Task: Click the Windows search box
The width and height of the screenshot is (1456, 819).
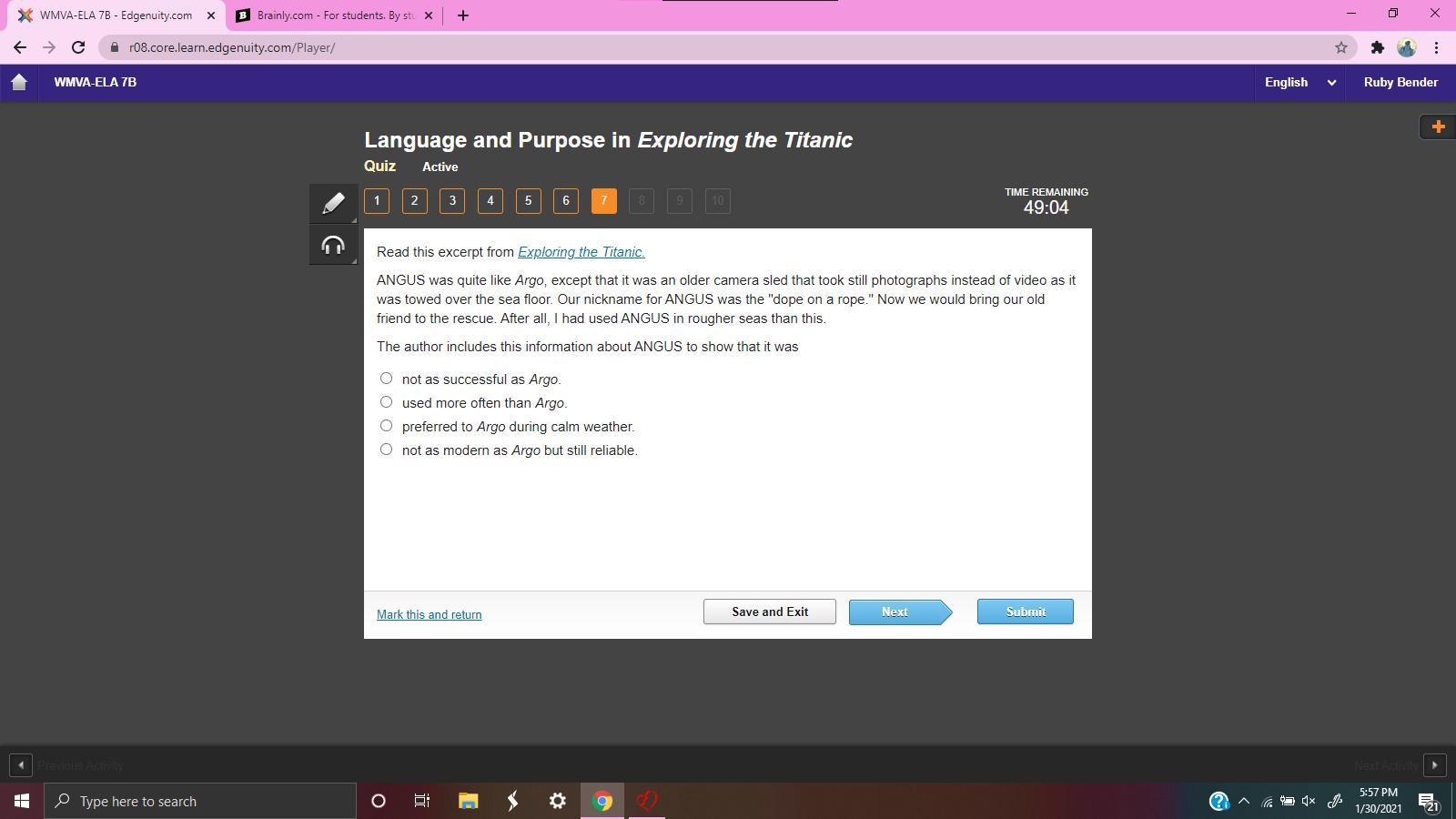Action: [200, 801]
